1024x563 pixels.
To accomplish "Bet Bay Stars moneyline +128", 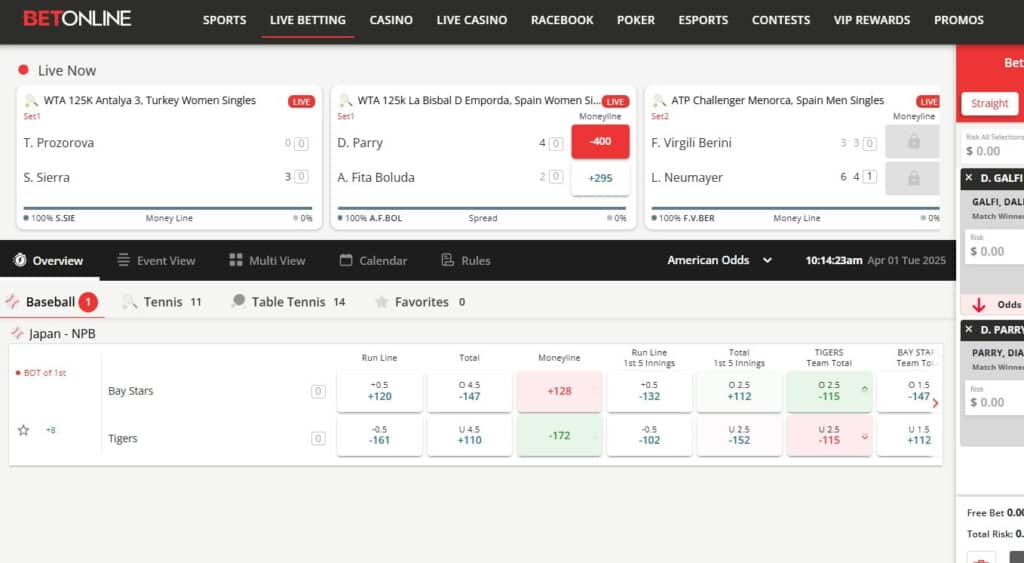I will coord(559,391).
